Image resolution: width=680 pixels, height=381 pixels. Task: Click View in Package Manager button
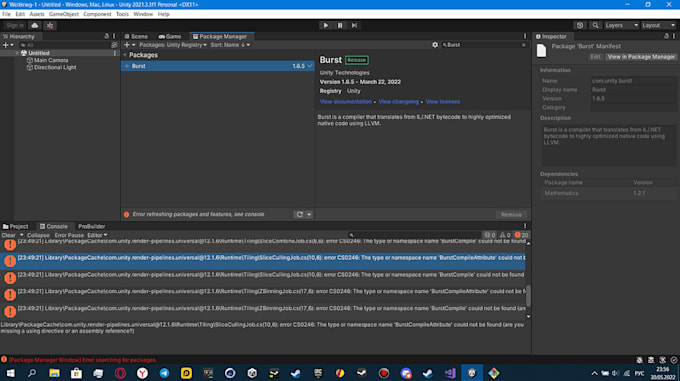point(641,57)
